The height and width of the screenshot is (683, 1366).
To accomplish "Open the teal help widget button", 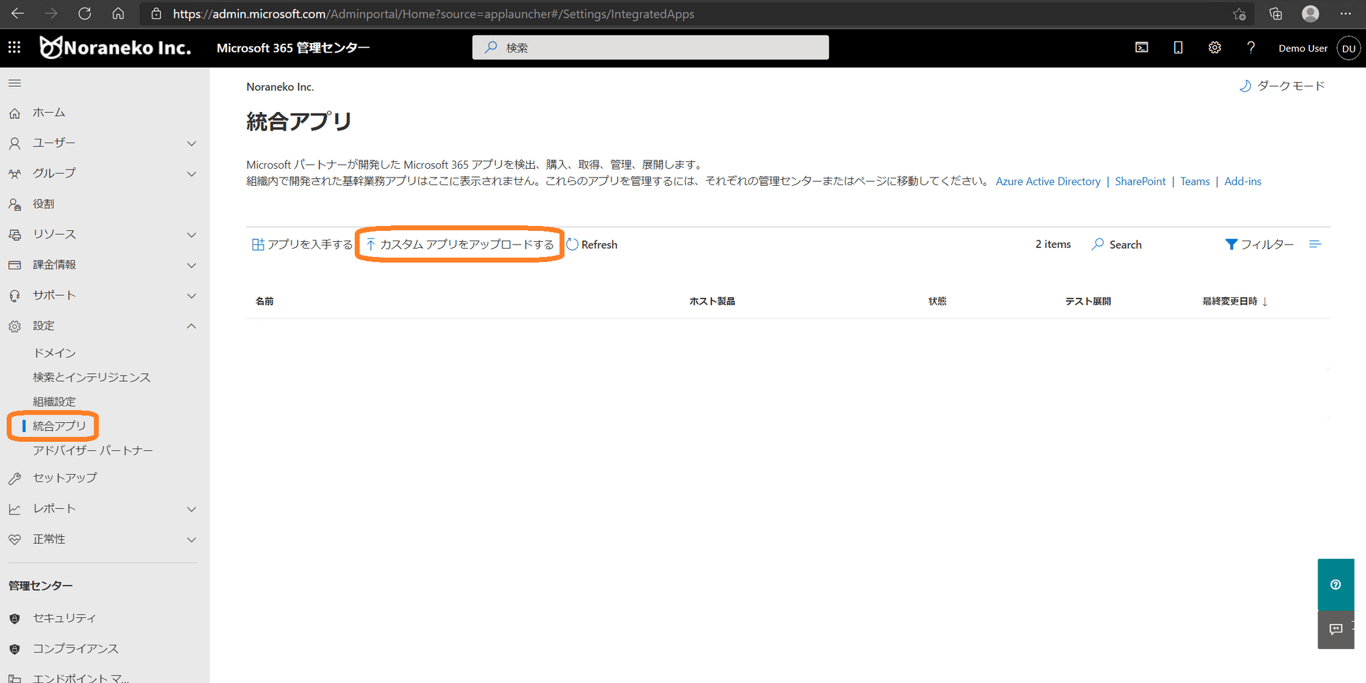I will (1335, 585).
